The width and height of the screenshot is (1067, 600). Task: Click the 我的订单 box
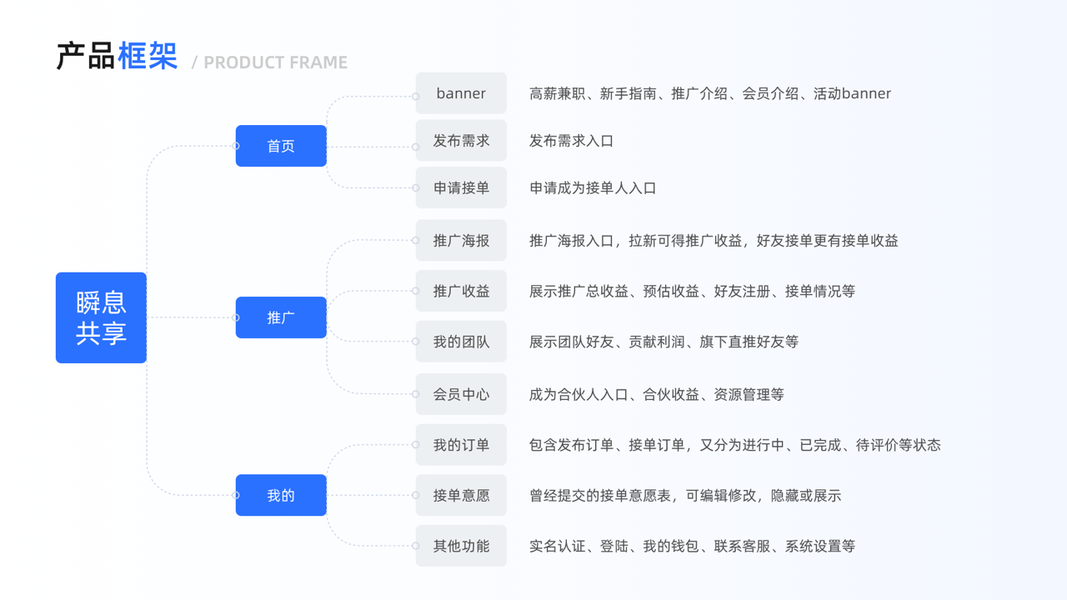461,445
